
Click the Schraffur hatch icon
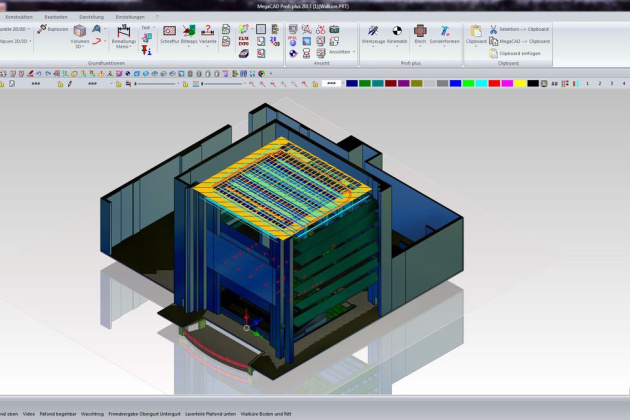(x=169, y=33)
